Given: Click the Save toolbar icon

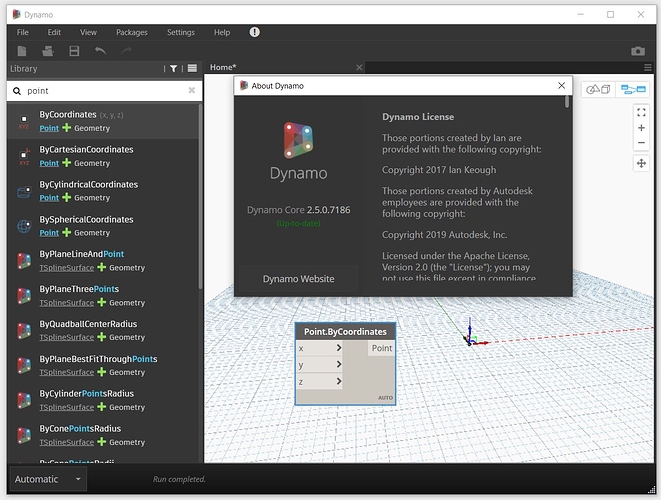Looking at the screenshot, I should pyautogui.click(x=74, y=51).
